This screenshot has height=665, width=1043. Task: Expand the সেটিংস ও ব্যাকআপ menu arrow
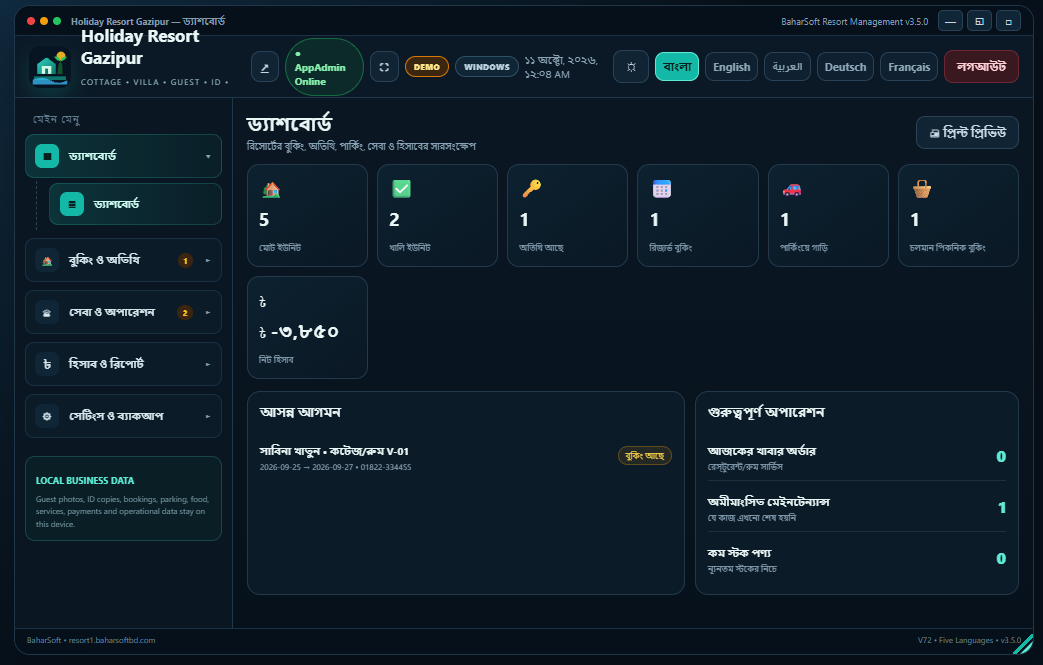[x=208, y=416]
